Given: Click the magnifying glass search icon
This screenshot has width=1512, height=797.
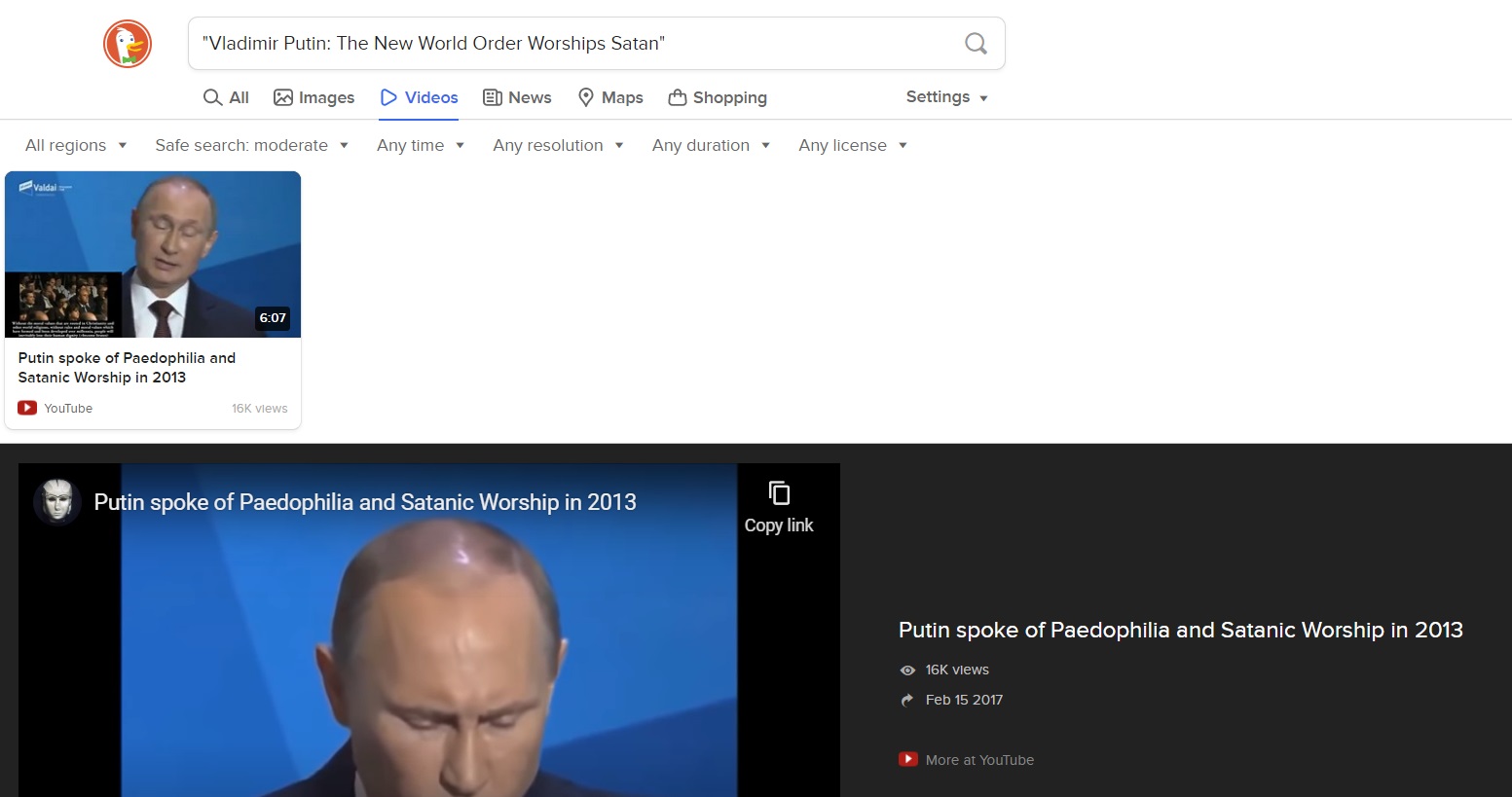Looking at the screenshot, I should (x=976, y=44).
